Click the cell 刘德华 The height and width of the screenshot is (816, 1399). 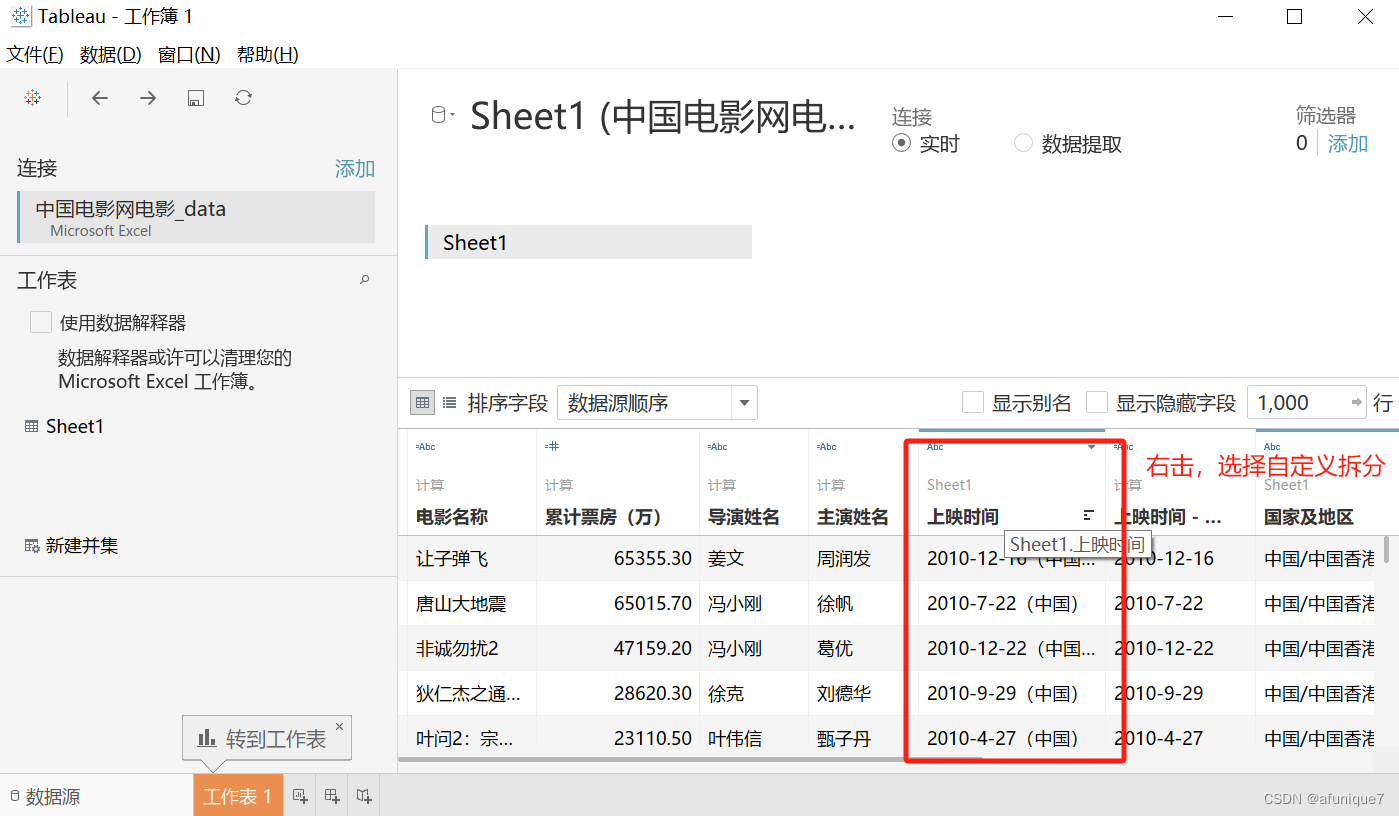pos(844,693)
